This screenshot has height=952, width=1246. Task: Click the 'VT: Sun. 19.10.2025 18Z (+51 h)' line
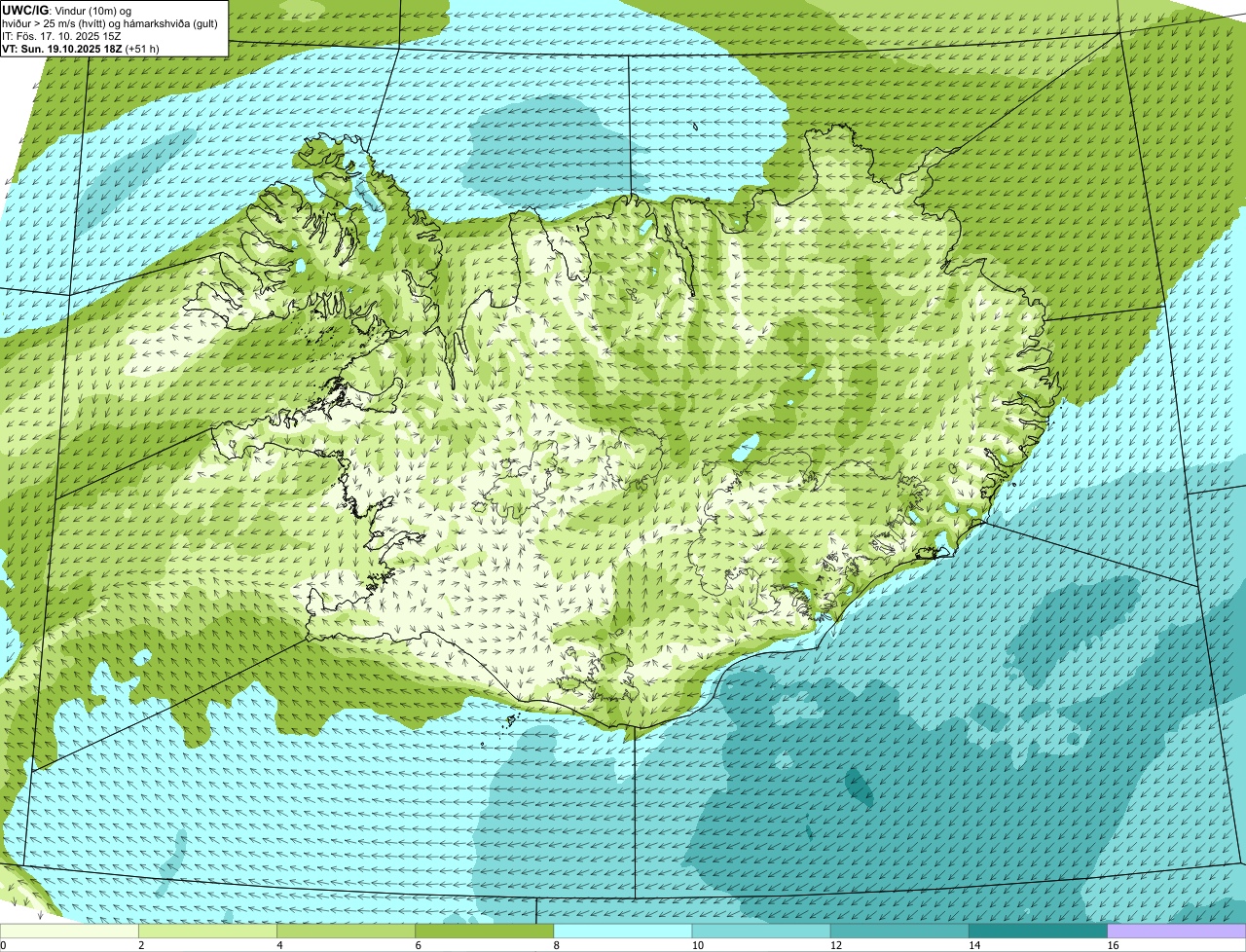(x=81, y=48)
